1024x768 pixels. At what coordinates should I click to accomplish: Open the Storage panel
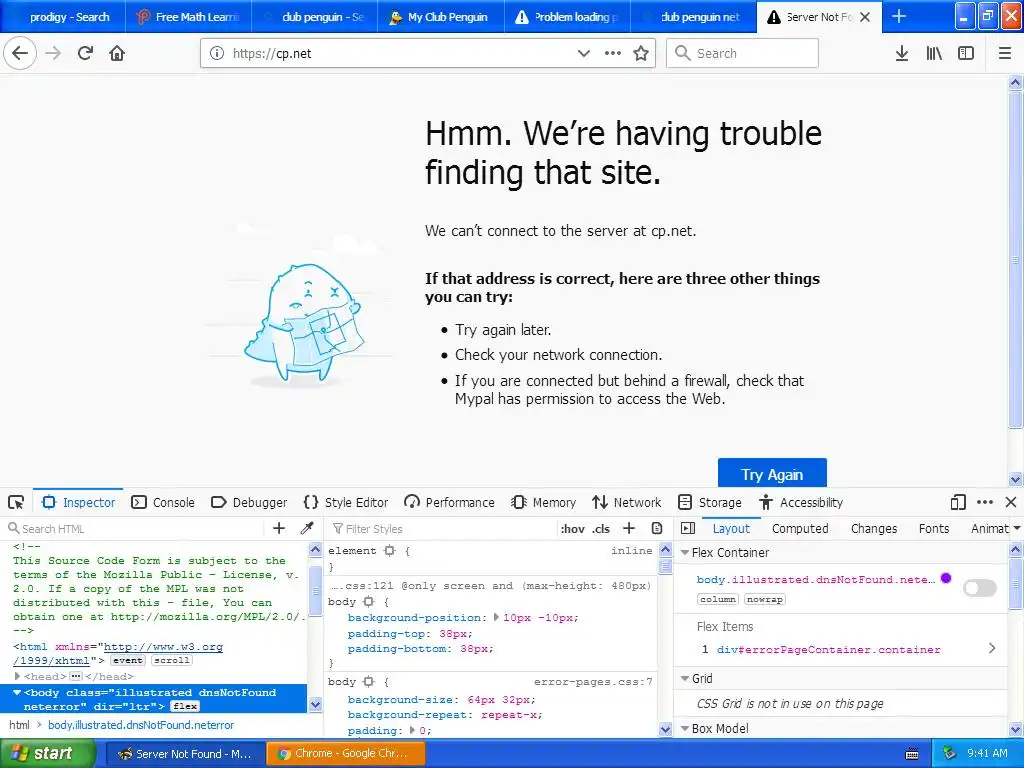[x=710, y=502]
